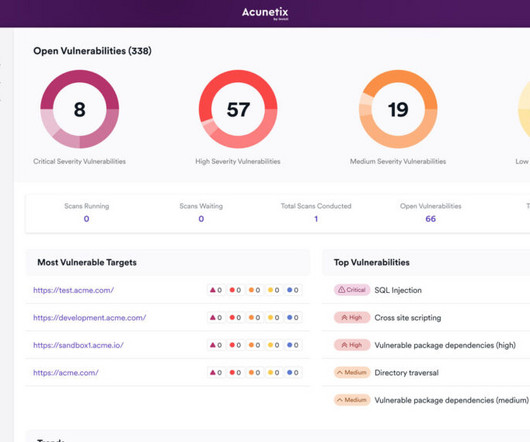Click yellow low count for development.acme.com

pos(273,318)
